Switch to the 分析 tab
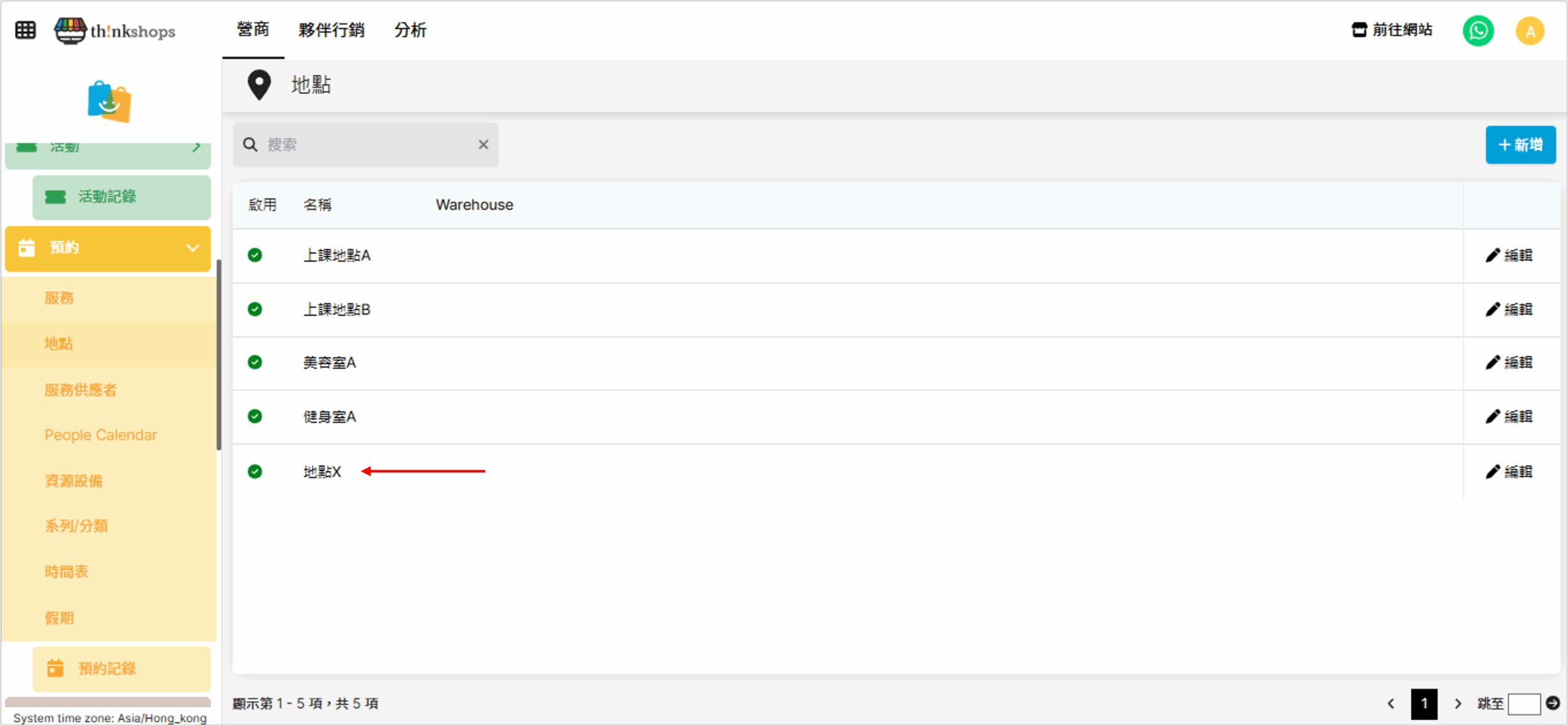Image resolution: width=1568 pixels, height=726 pixels. [410, 30]
